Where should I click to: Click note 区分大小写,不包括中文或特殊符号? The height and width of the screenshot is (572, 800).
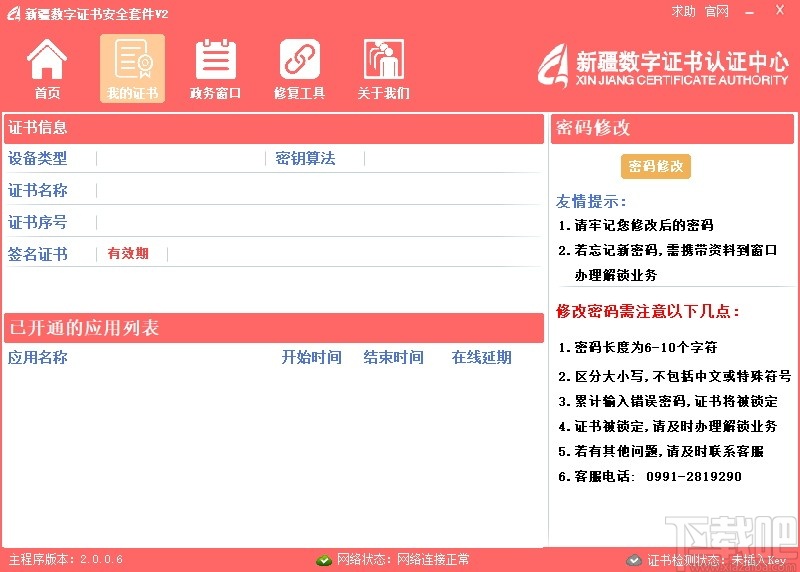tap(674, 376)
